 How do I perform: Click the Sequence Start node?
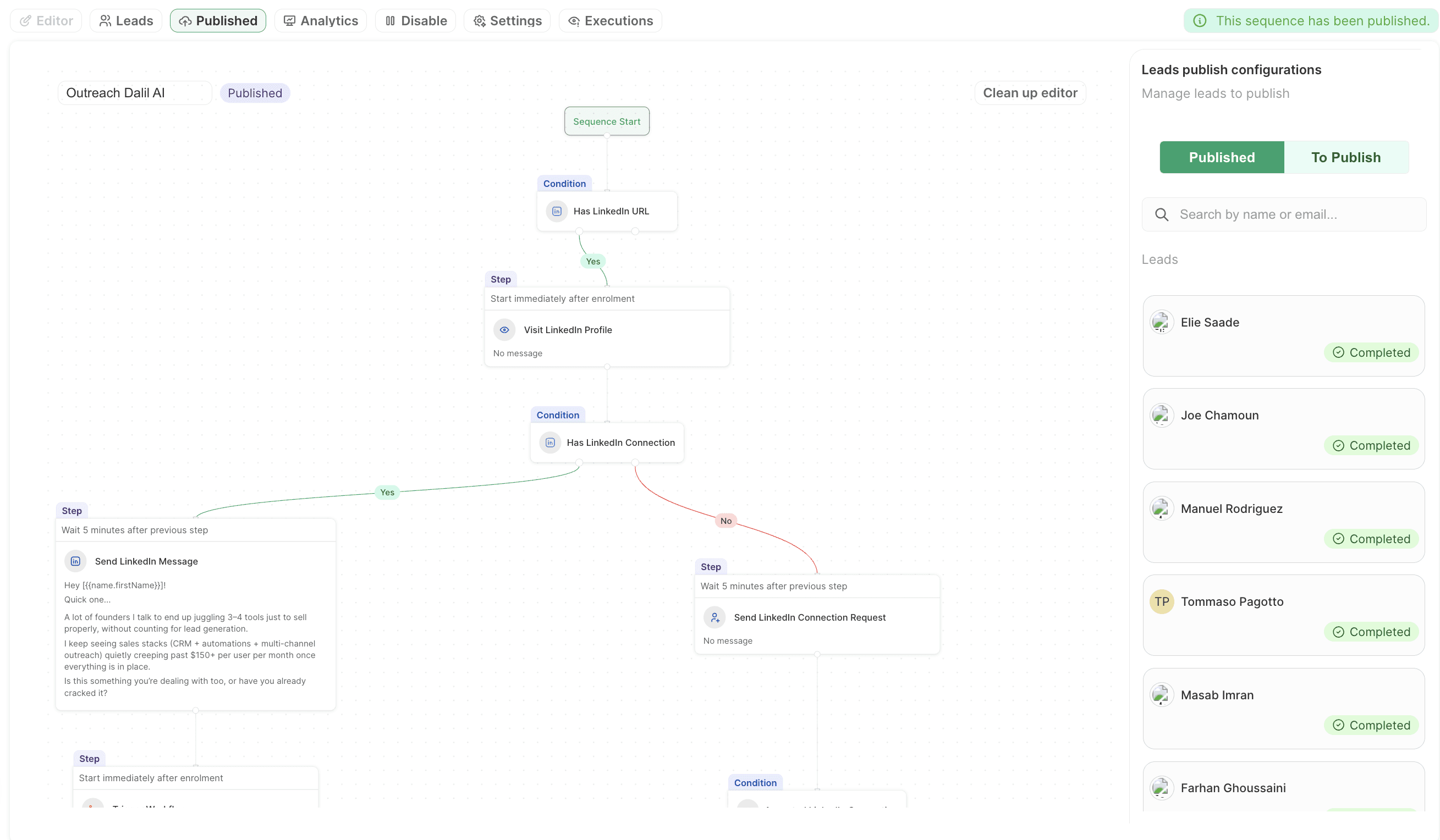[x=606, y=121]
